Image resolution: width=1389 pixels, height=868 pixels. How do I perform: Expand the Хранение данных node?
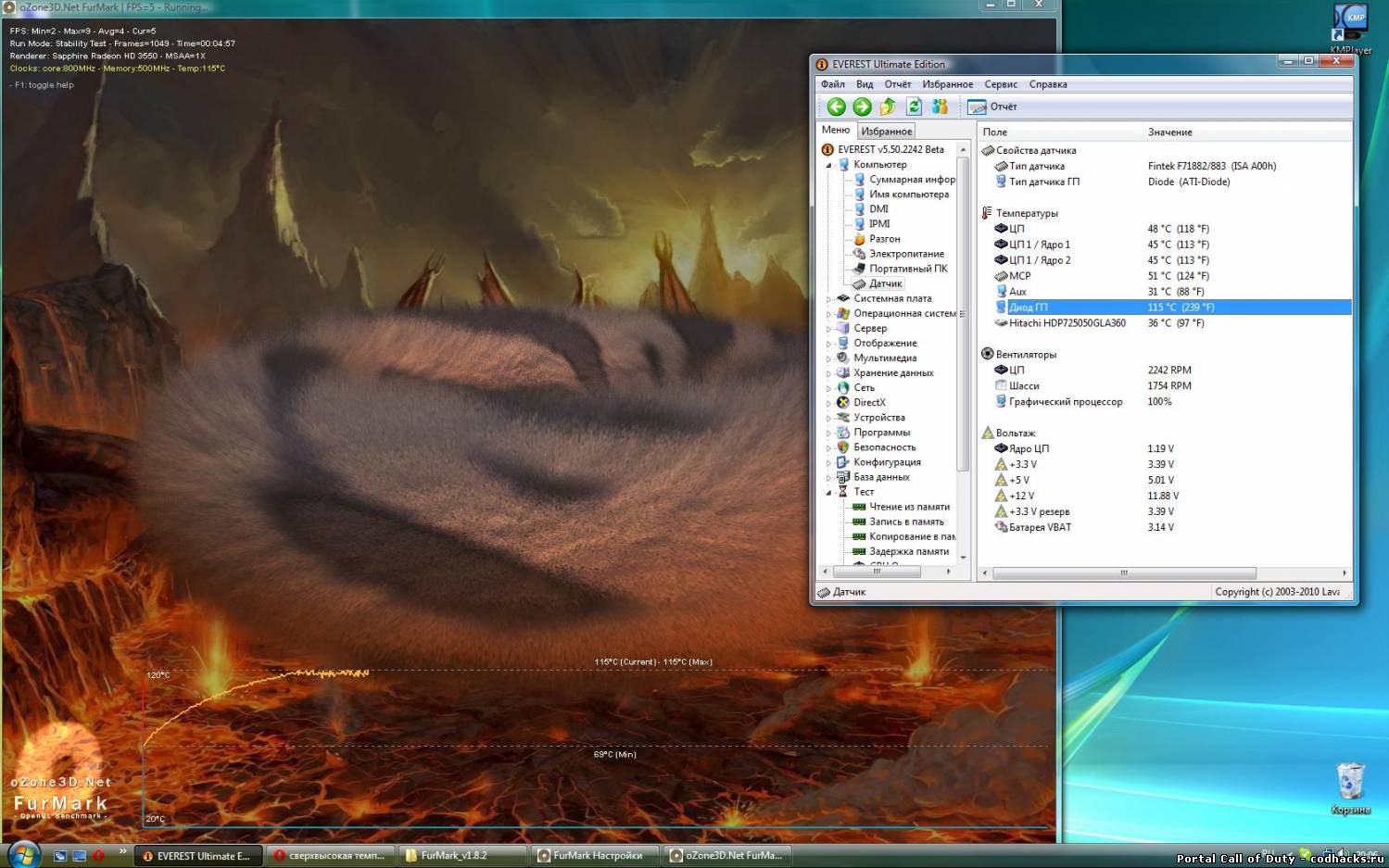[x=828, y=373]
